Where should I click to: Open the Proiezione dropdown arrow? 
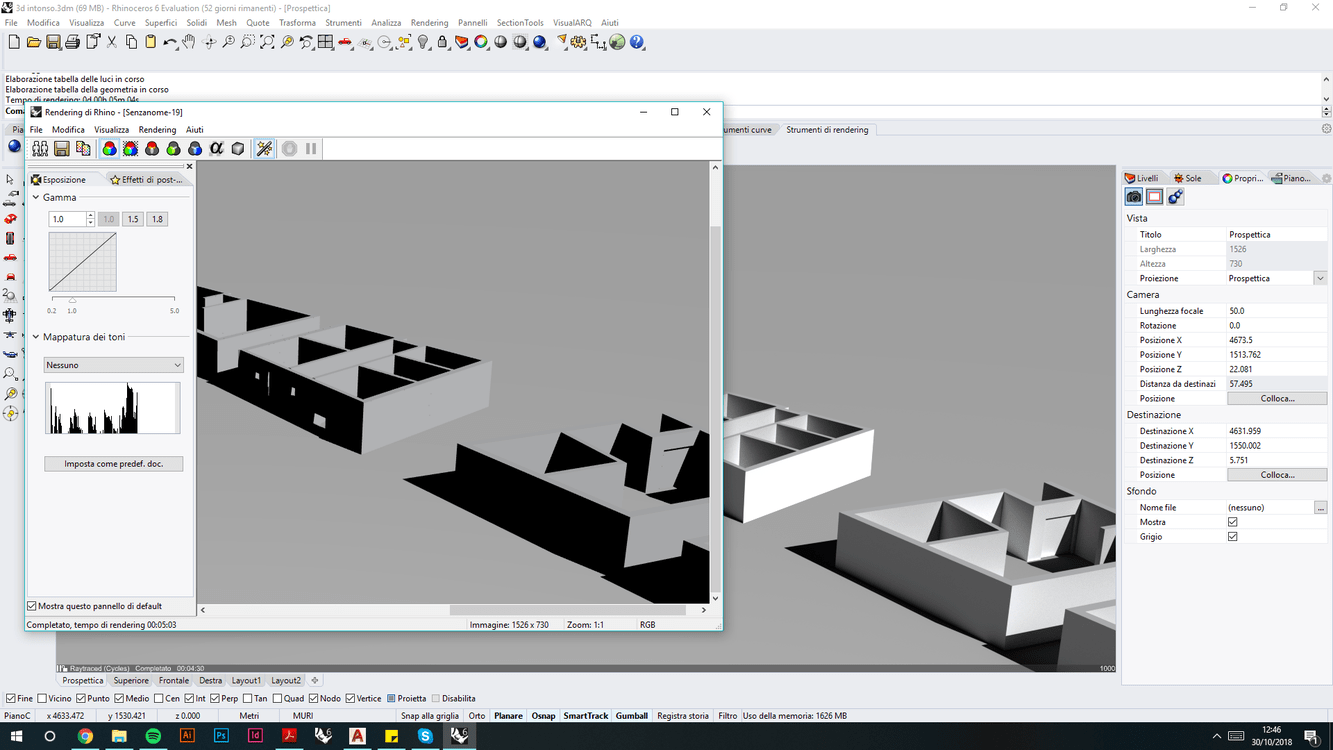(x=1320, y=279)
